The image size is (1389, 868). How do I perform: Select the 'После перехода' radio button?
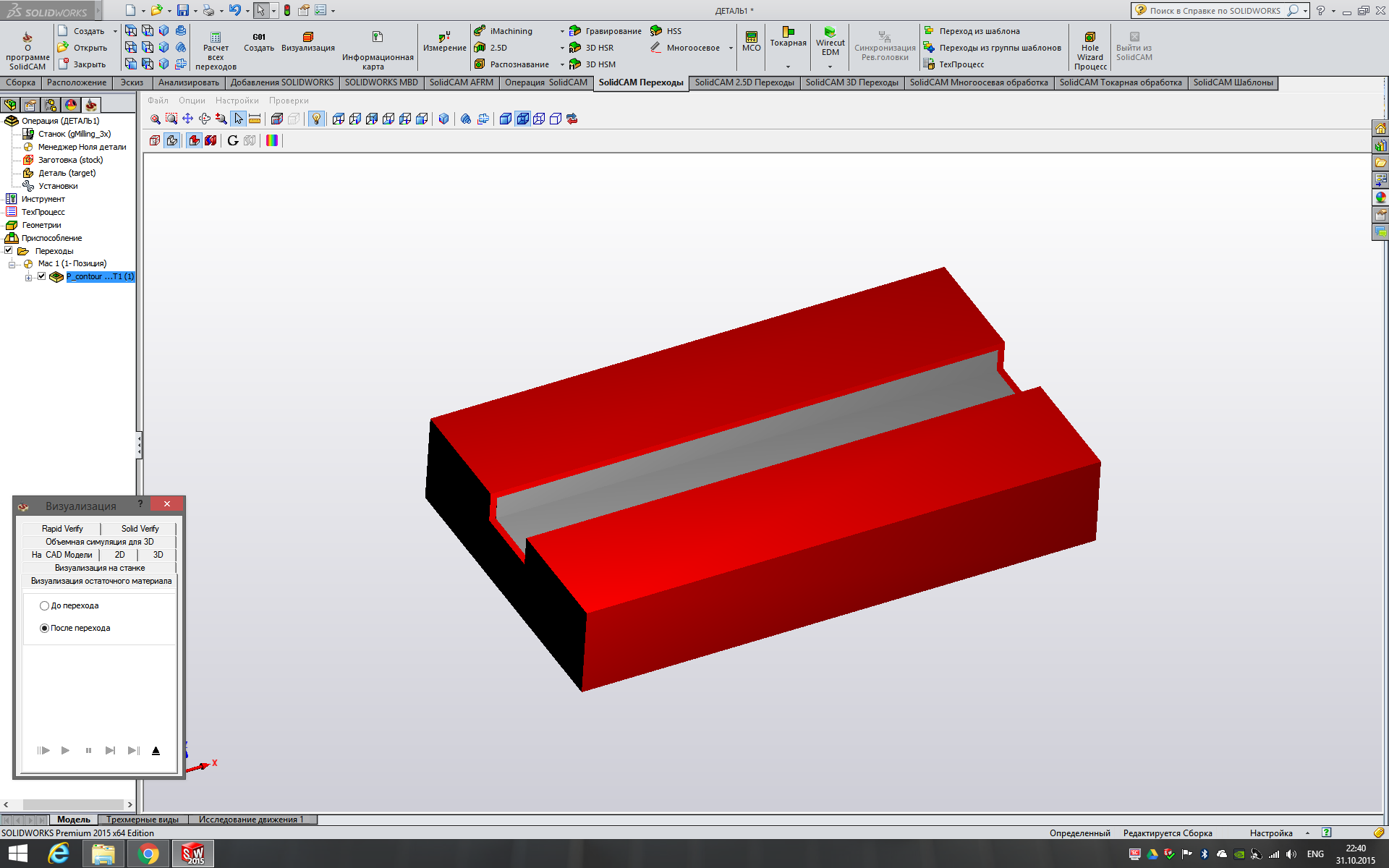coord(45,629)
